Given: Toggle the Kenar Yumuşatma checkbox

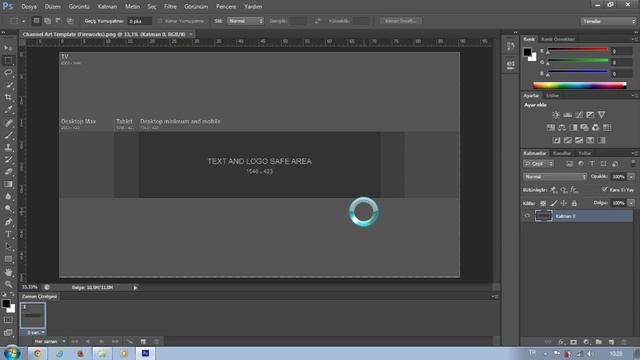Looking at the screenshot, I should [x=160, y=21].
